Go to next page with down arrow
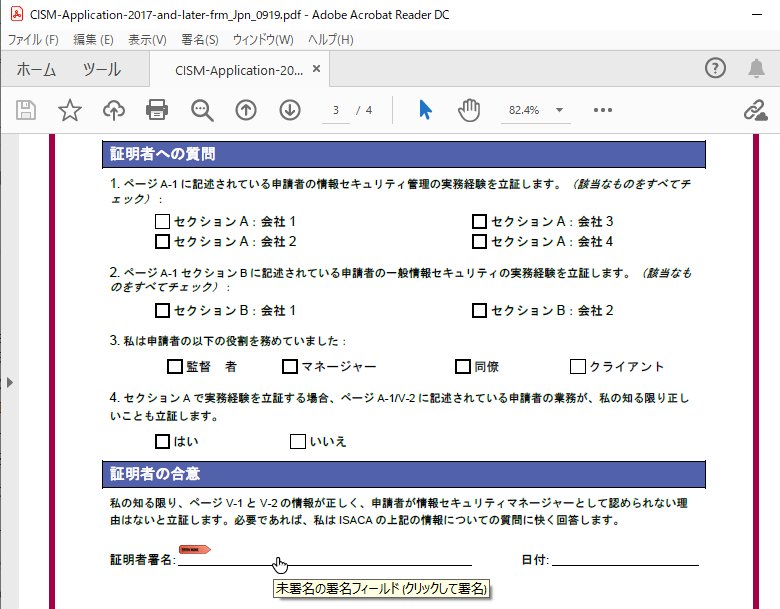This screenshot has width=780, height=609. point(290,110)
